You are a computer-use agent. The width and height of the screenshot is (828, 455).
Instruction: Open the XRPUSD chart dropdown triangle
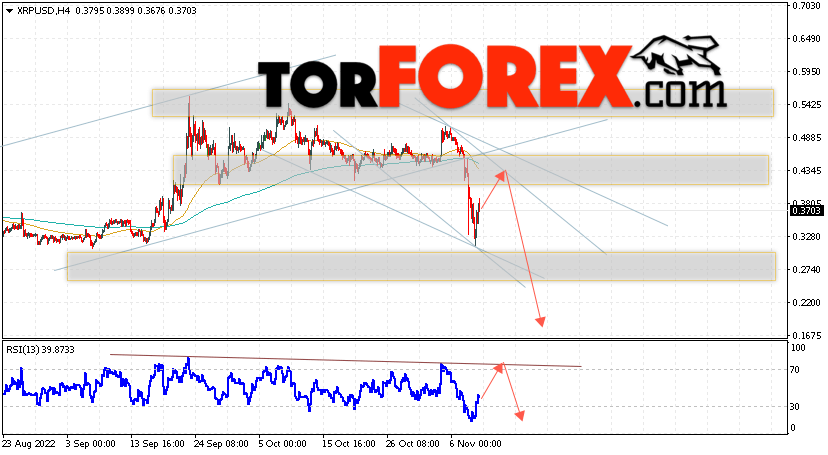[9, 11]
